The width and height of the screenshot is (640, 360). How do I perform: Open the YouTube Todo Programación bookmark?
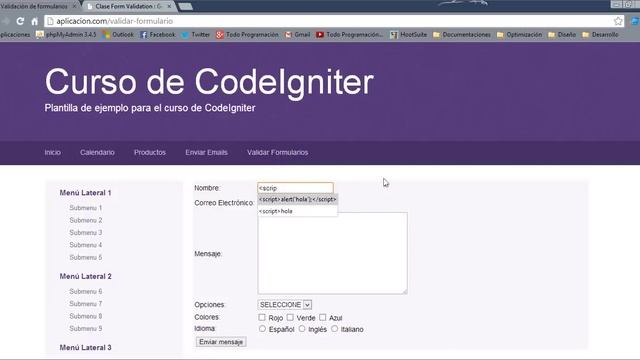click(349, 35)
